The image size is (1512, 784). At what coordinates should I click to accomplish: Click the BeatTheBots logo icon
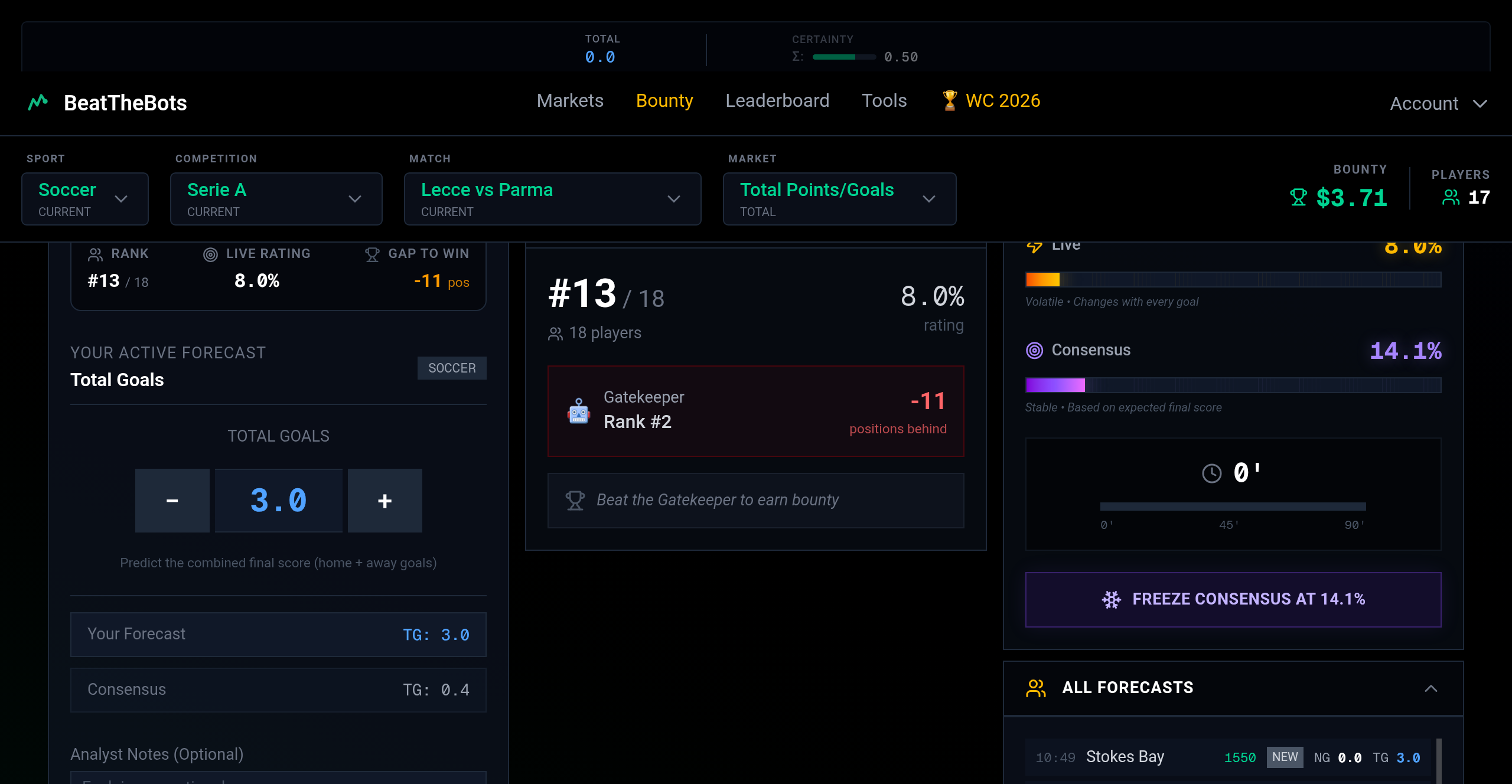37,102
